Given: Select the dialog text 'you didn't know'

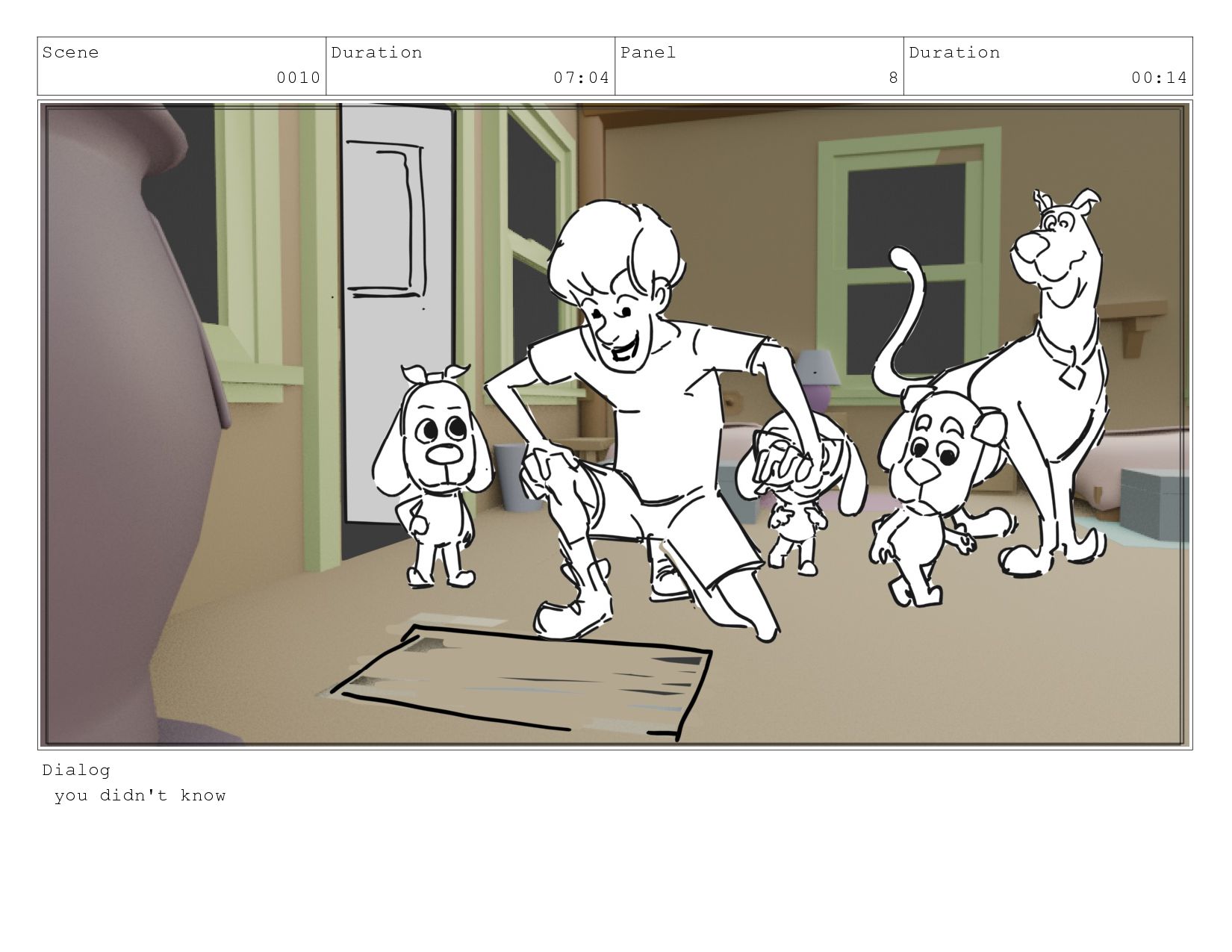Looking at the screenshot, I should tap(140, 795).
